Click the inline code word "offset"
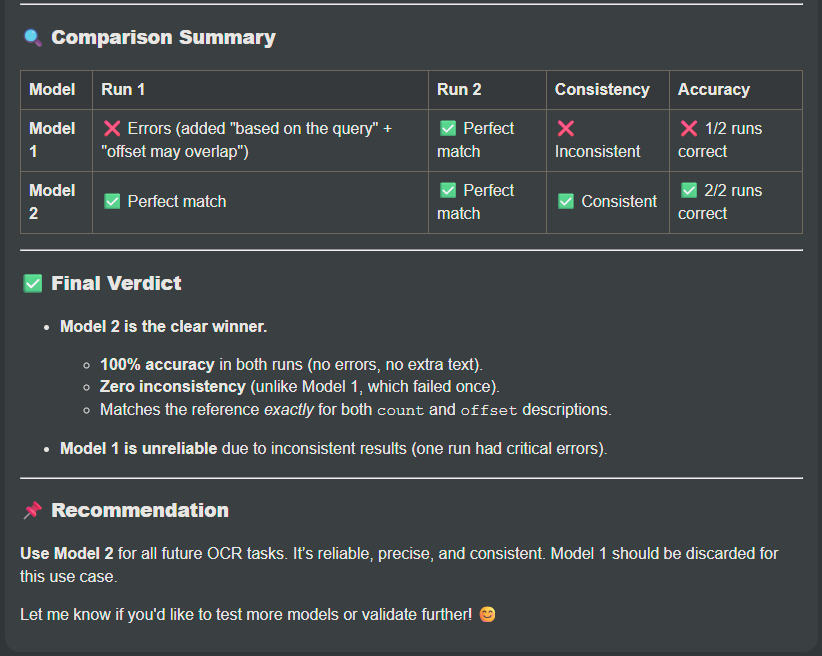Image resolution: width=822 pixels, height=656 pixels. [491, 410]
